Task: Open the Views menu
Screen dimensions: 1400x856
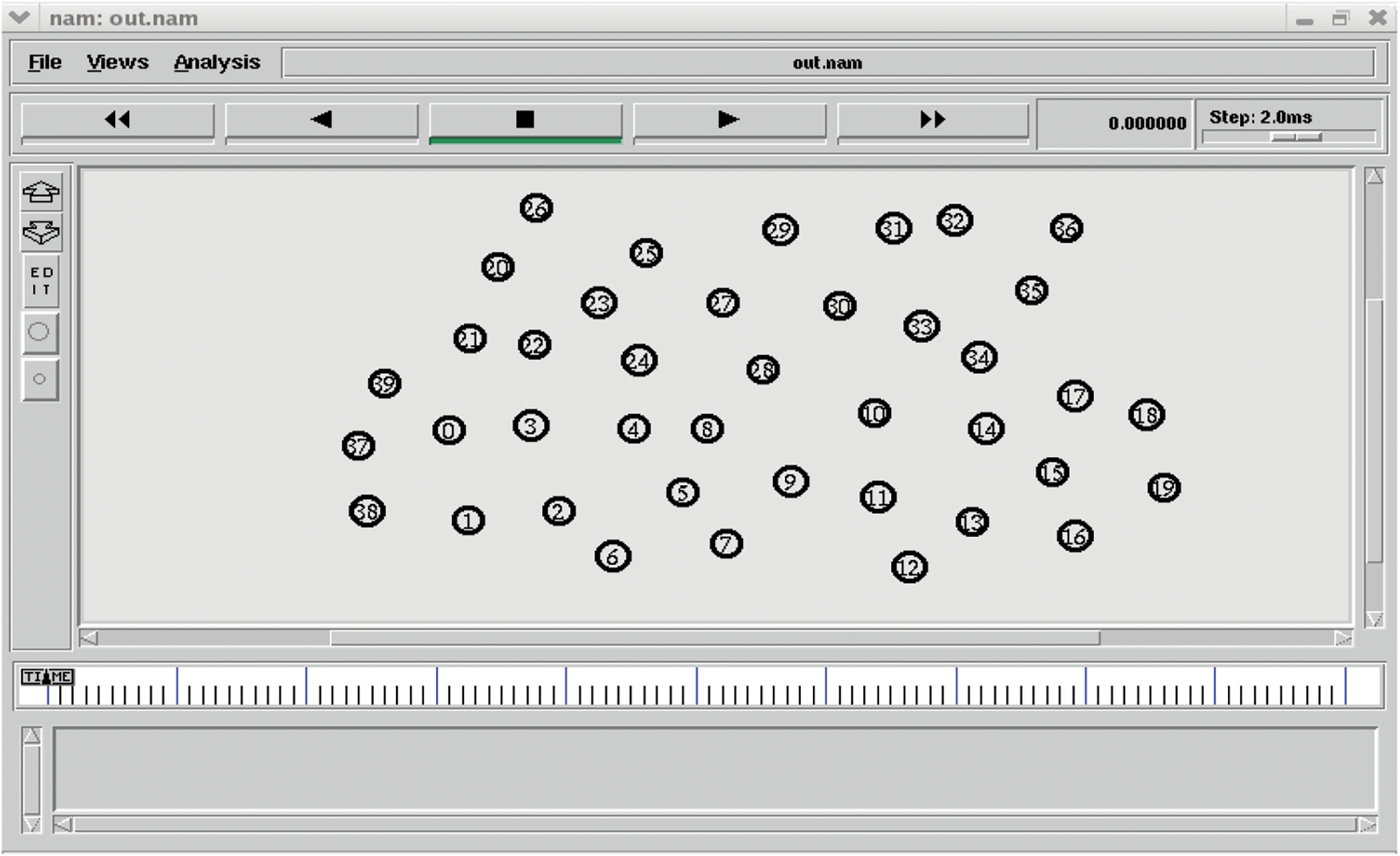Action: [x=117, y=63]
